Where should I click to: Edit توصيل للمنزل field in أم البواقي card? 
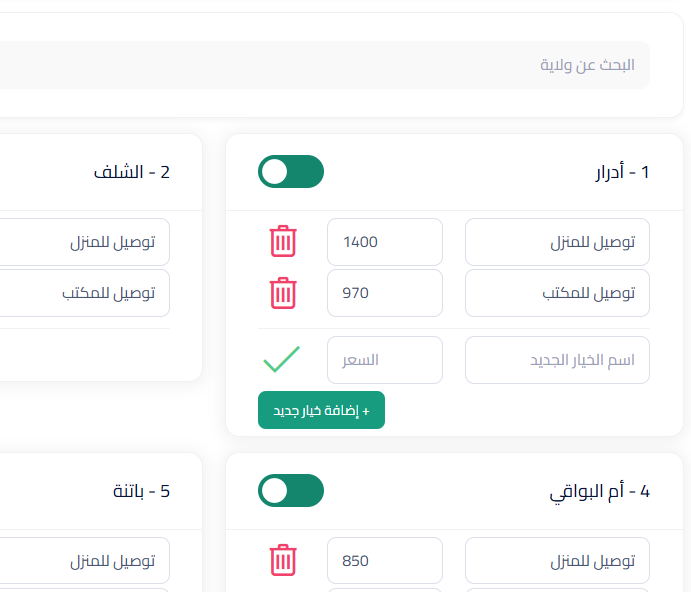(x=557, y=561)
